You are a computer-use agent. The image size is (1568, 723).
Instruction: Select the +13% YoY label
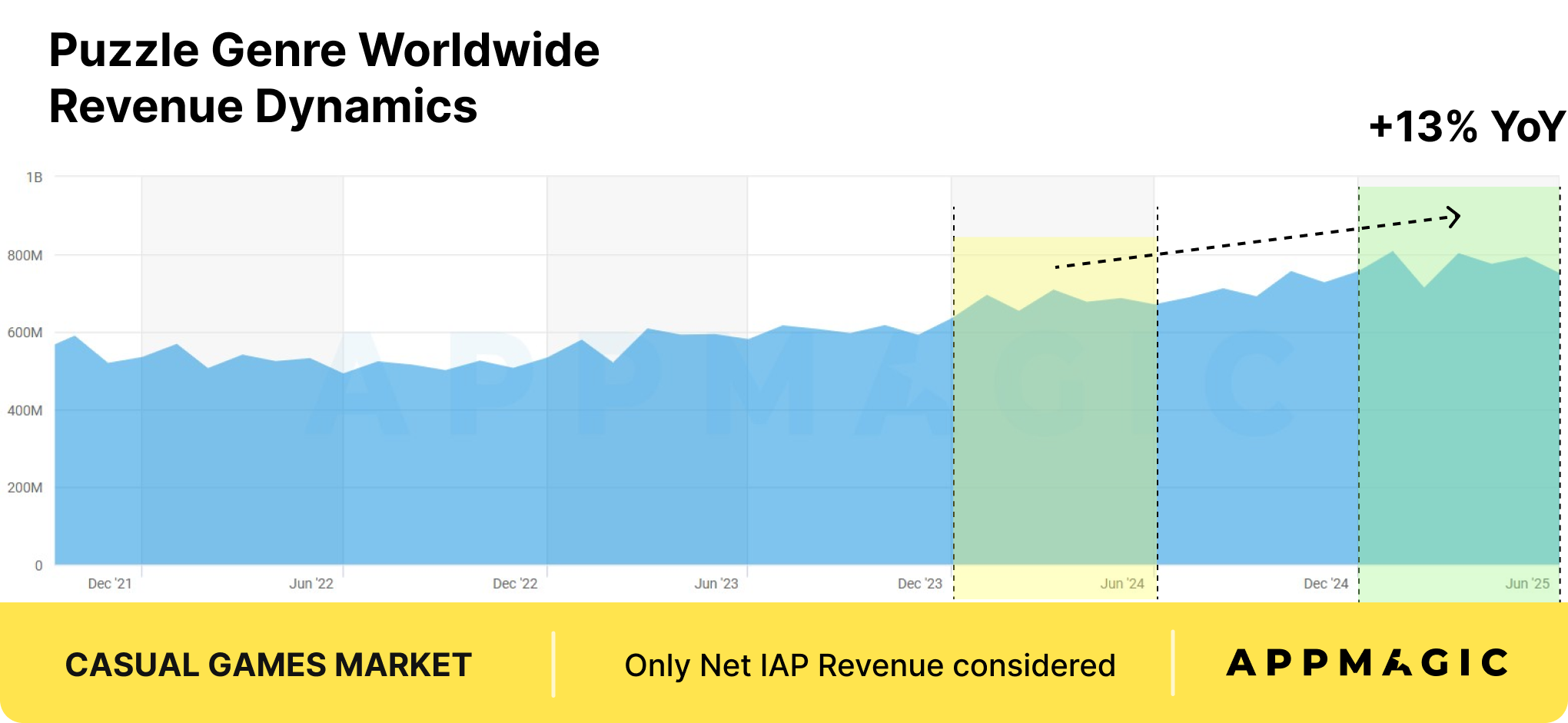pos(1467,127)
